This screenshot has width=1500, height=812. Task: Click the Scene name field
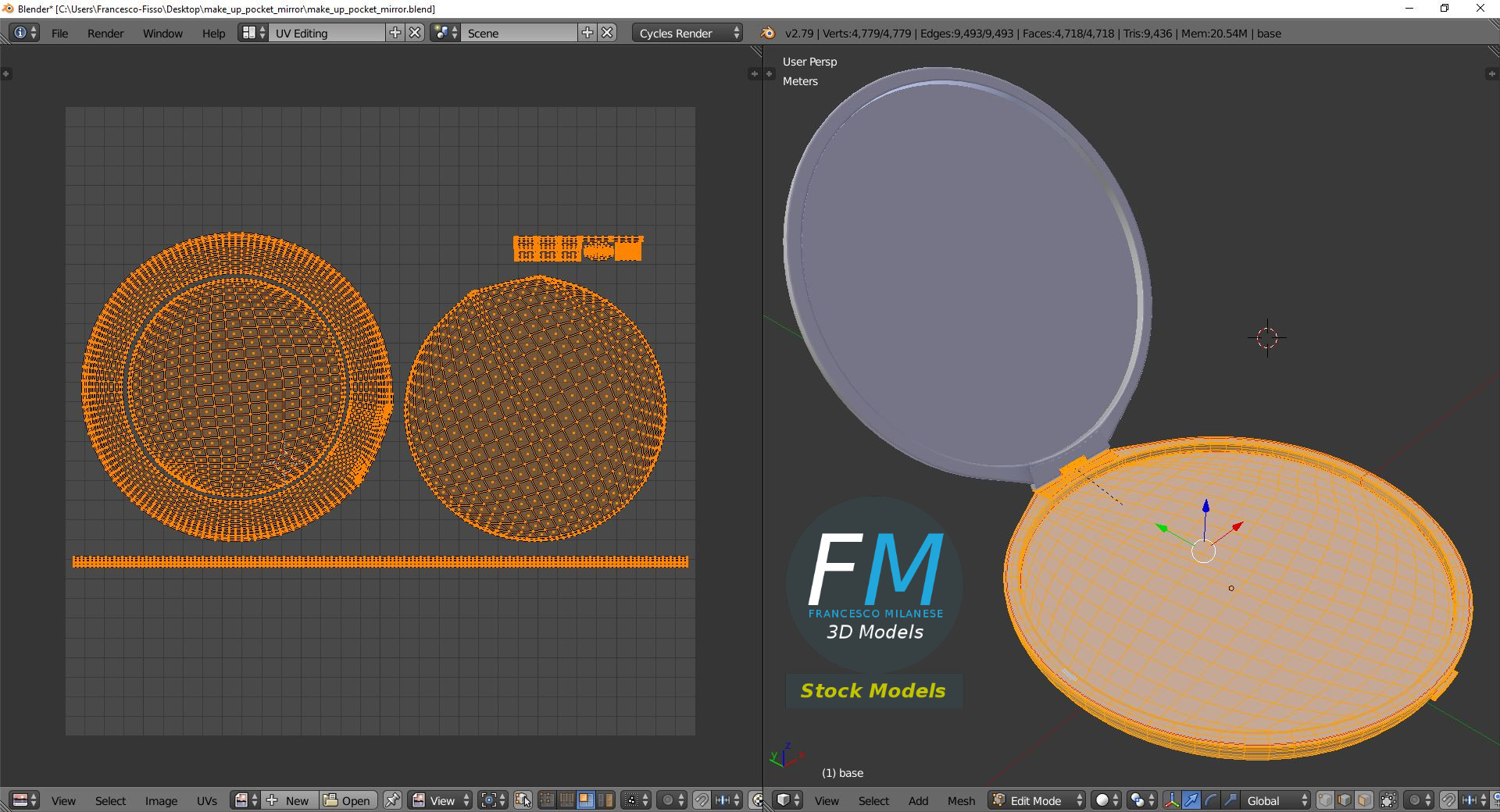pyautogui.click(x=520, y=33)
